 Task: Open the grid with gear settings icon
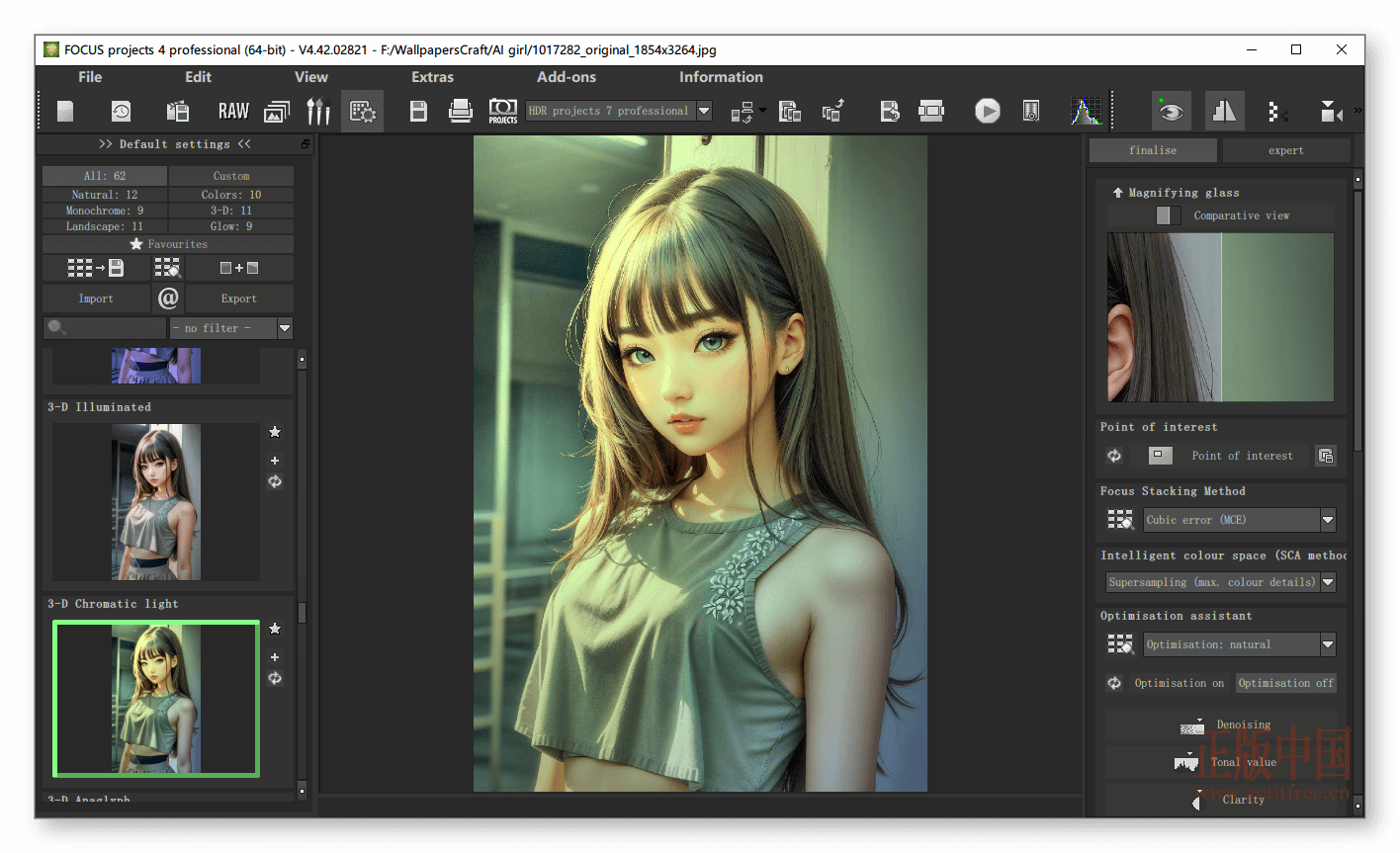click(x=363, y=111)
